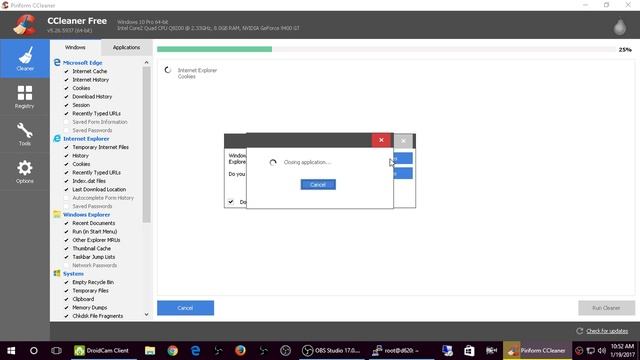This screenshot has width=640, height=360.
Task: Open the Windows Store from taskbar
Action: [469, 351]
